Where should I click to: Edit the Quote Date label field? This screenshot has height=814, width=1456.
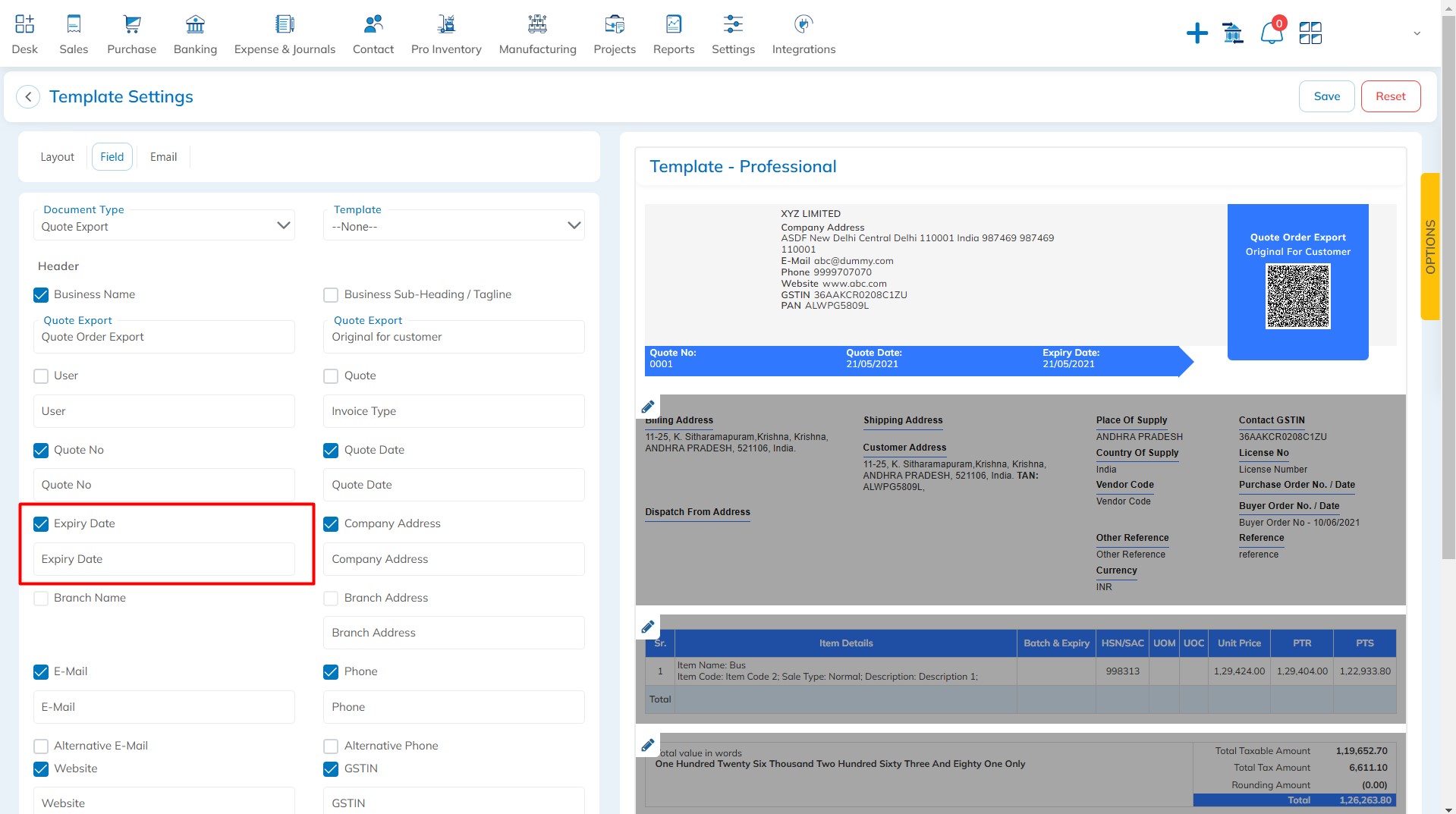tap(454, 485)
